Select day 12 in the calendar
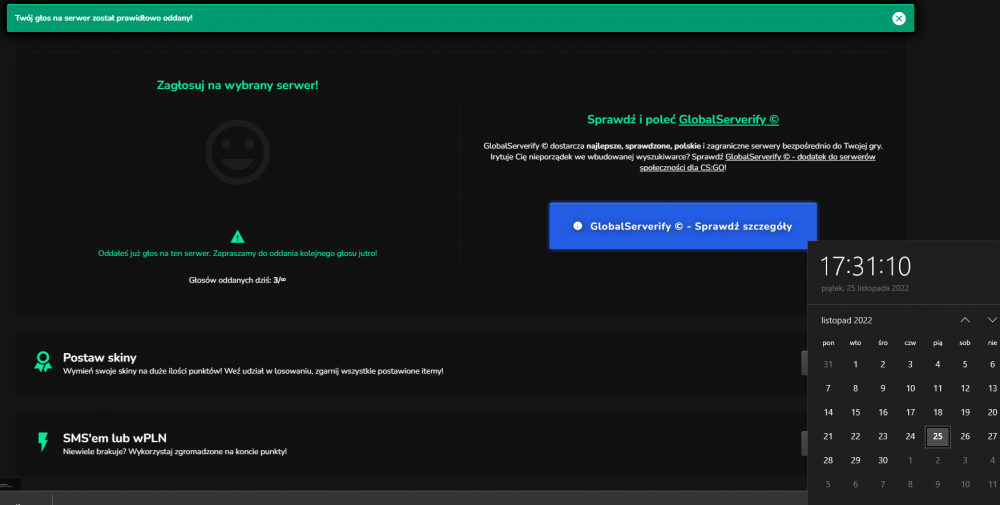 (965, 388)
